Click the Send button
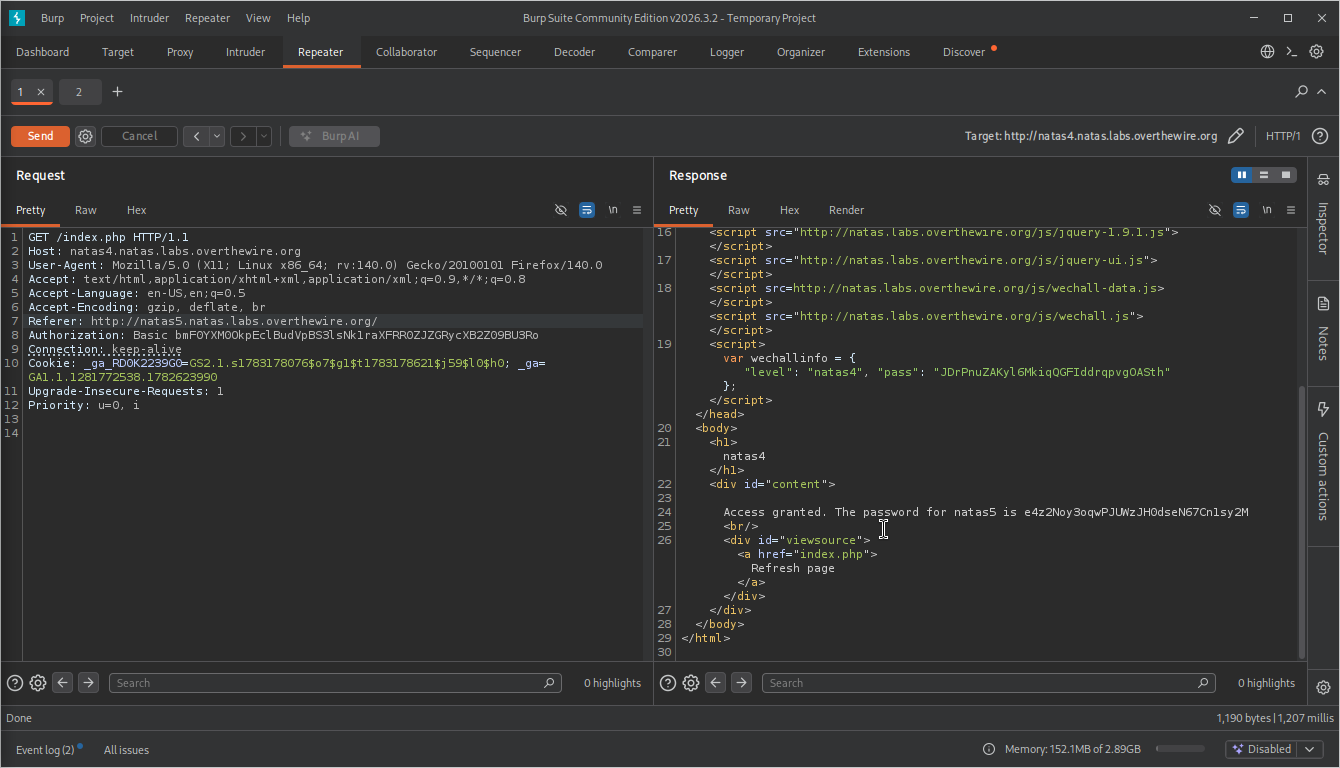Image resolution: width=1340 pixels, height=768 pixels. click(x=40, y=136)
